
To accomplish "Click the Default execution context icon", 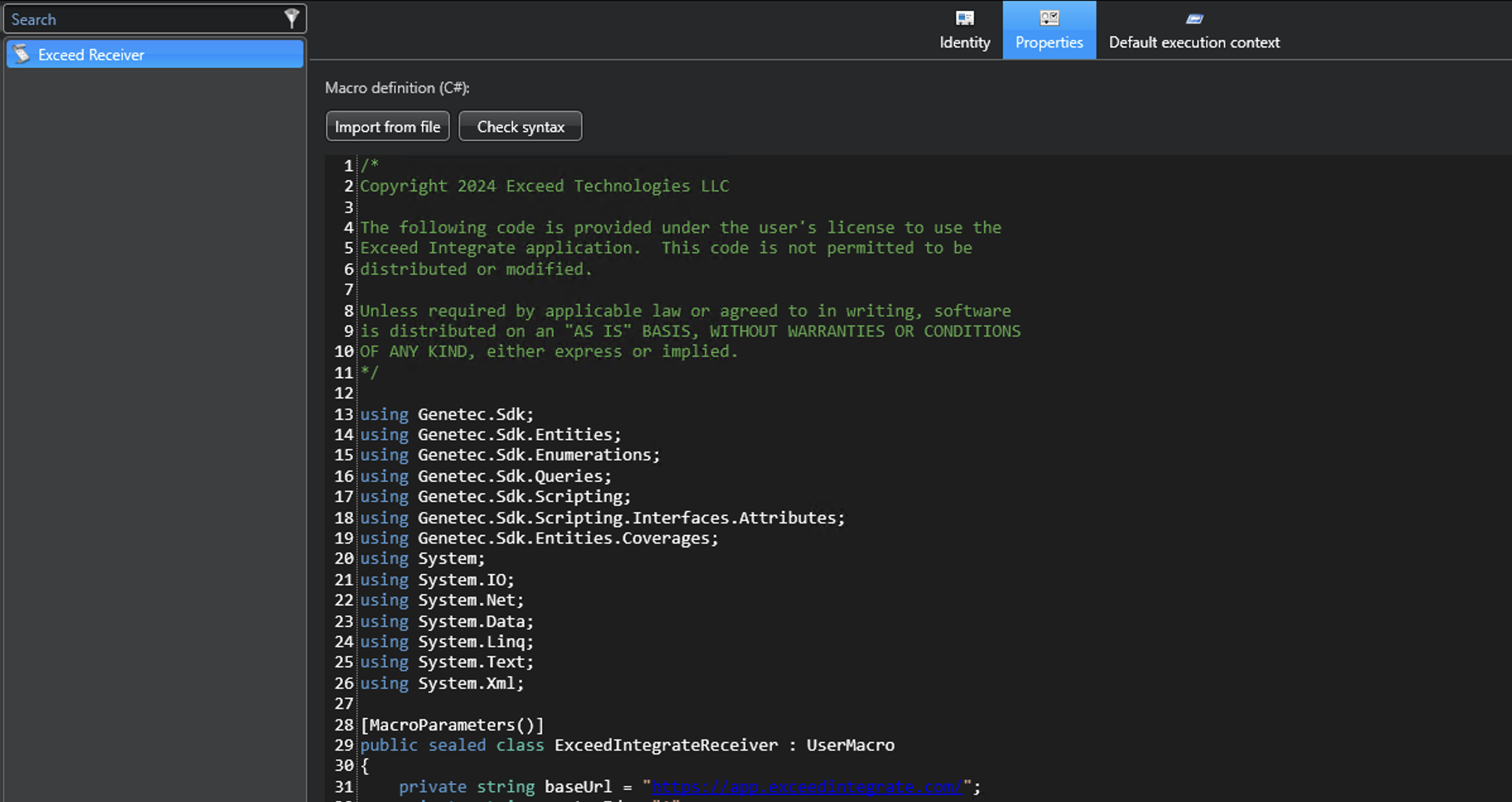I will 1194,18.
